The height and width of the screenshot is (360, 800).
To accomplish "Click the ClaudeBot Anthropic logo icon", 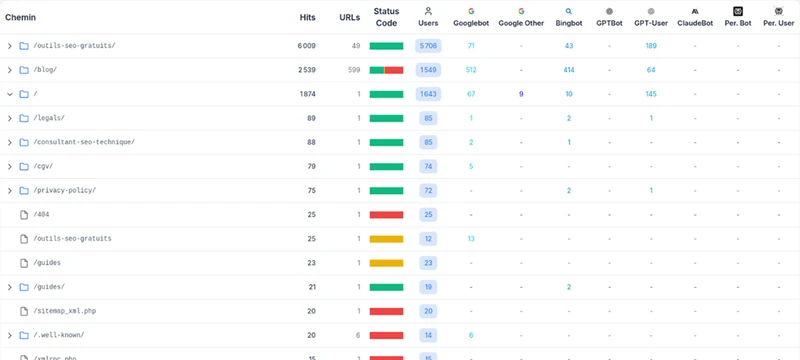I will click(695, 11).
